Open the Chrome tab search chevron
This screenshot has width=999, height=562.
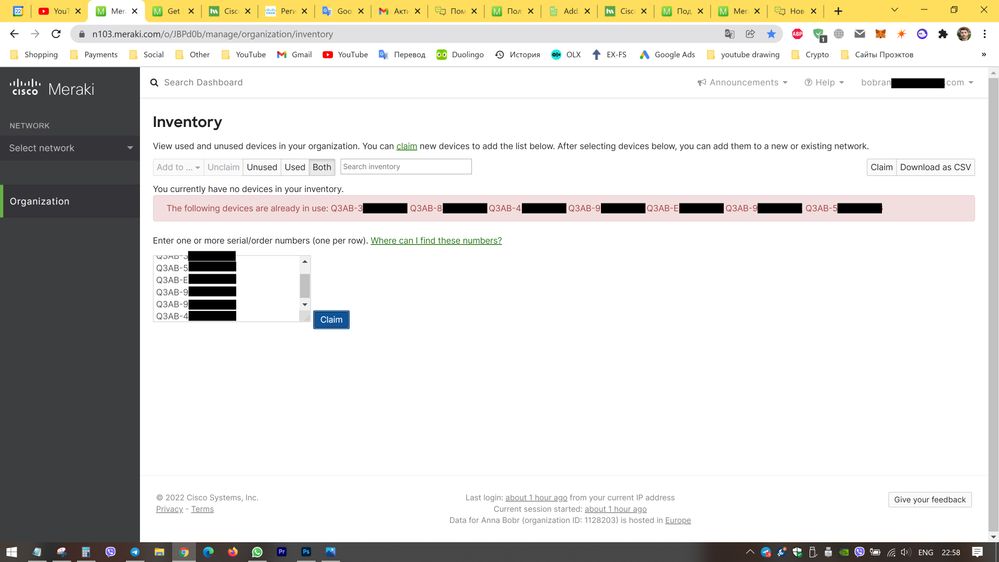[x=895, y=10]
